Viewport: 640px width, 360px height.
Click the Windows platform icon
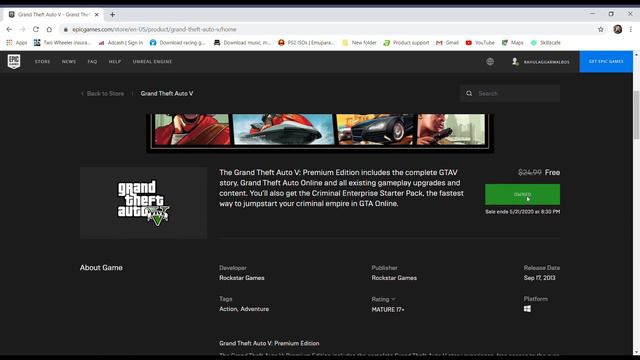[527, 309]
